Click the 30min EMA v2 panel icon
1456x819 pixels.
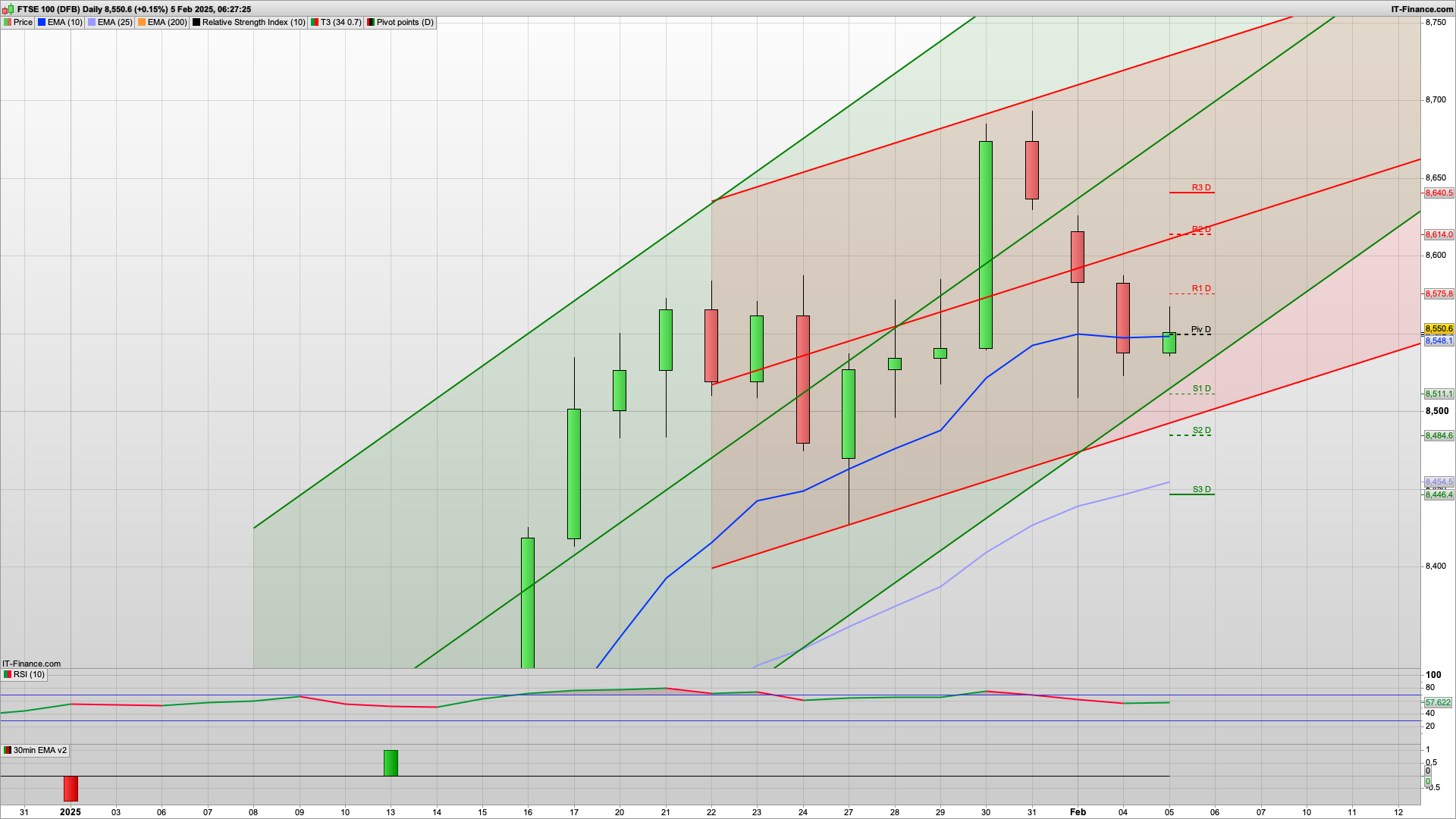8,750
